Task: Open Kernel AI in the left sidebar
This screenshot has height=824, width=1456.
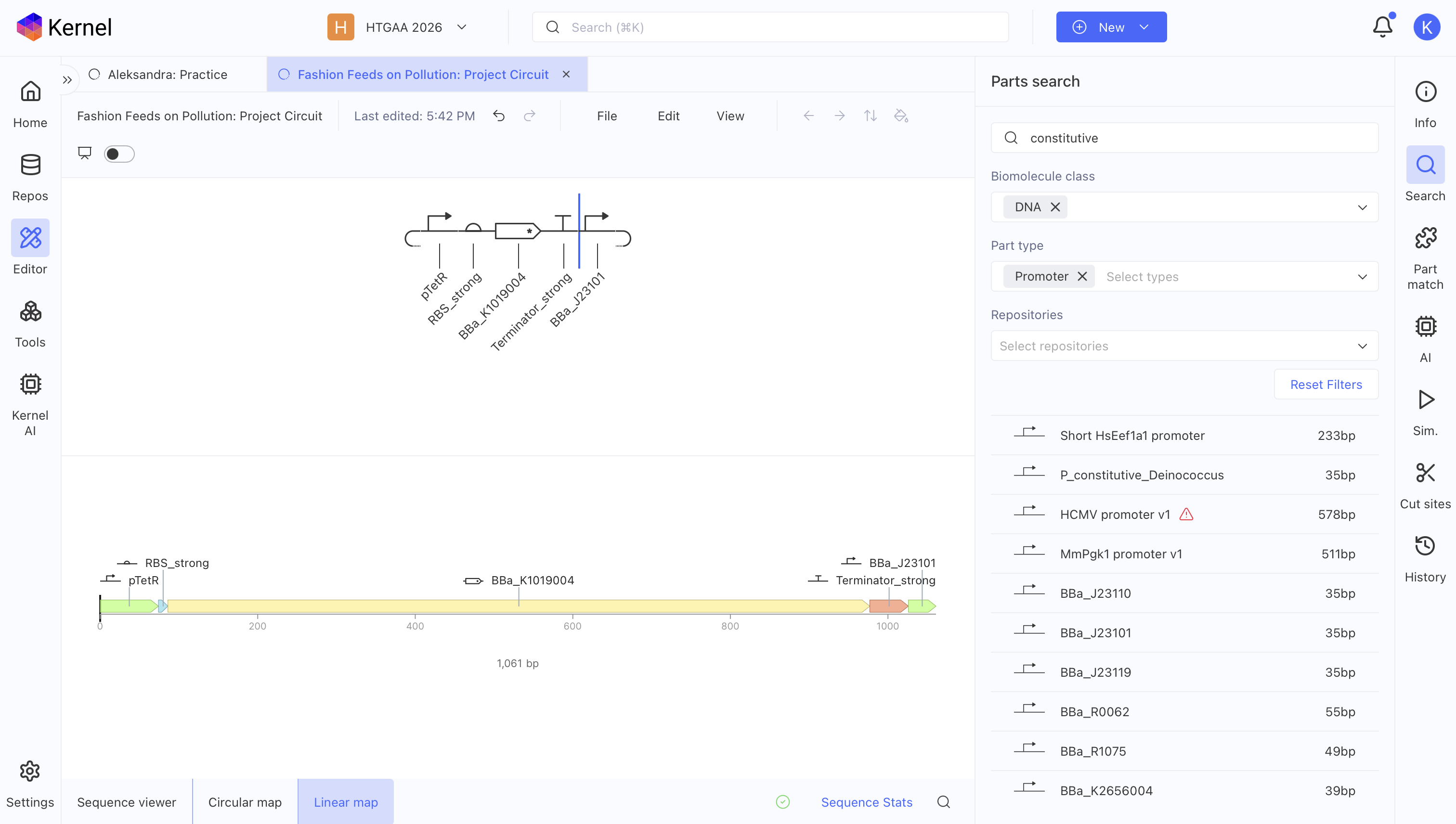Action: tap(30, 405)
